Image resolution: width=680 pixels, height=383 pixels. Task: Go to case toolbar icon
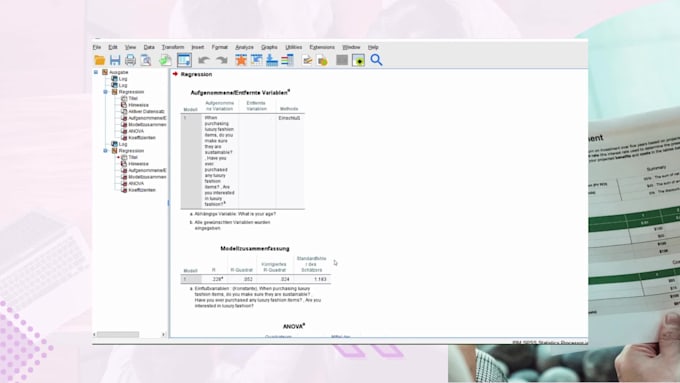point(257,60)
